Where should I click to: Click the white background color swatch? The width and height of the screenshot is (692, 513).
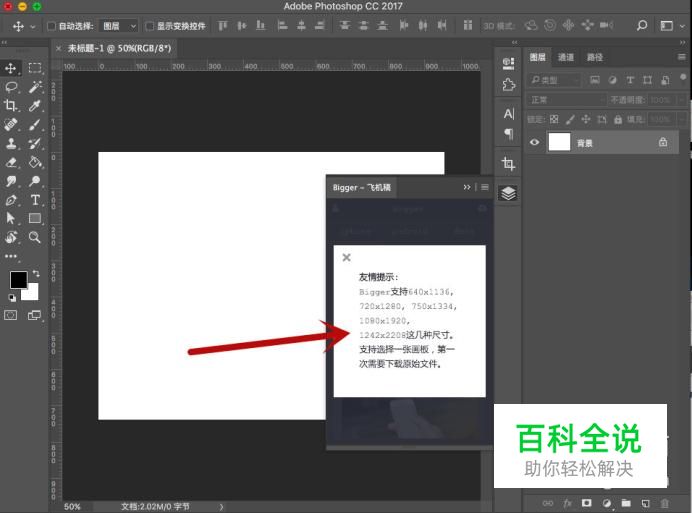tap(34, 294)
